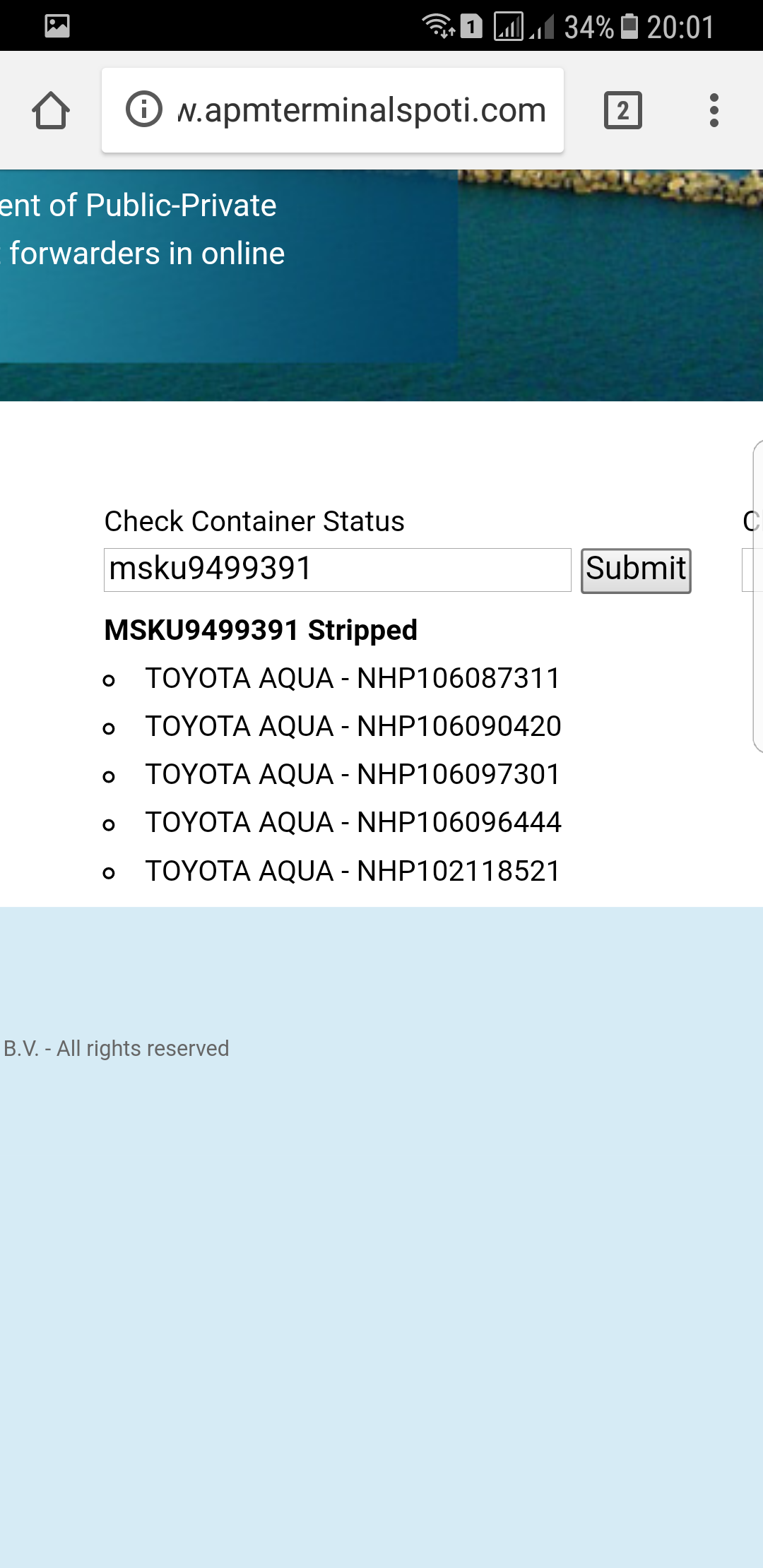Tap the battery status icon
Screen dimensions: 763x1568
(629, 26)
